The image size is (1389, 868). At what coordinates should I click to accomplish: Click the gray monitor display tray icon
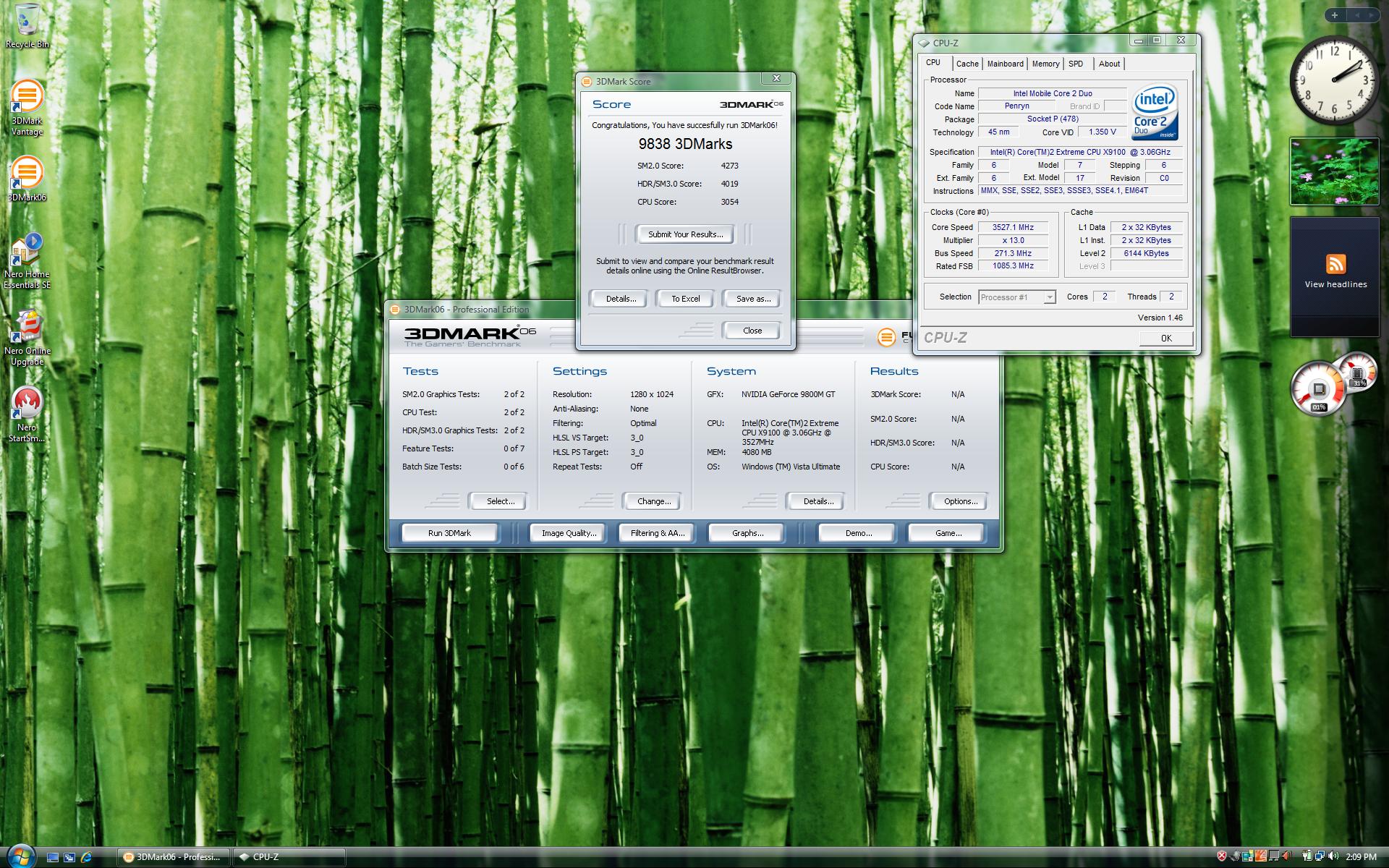click(1274, 856)
